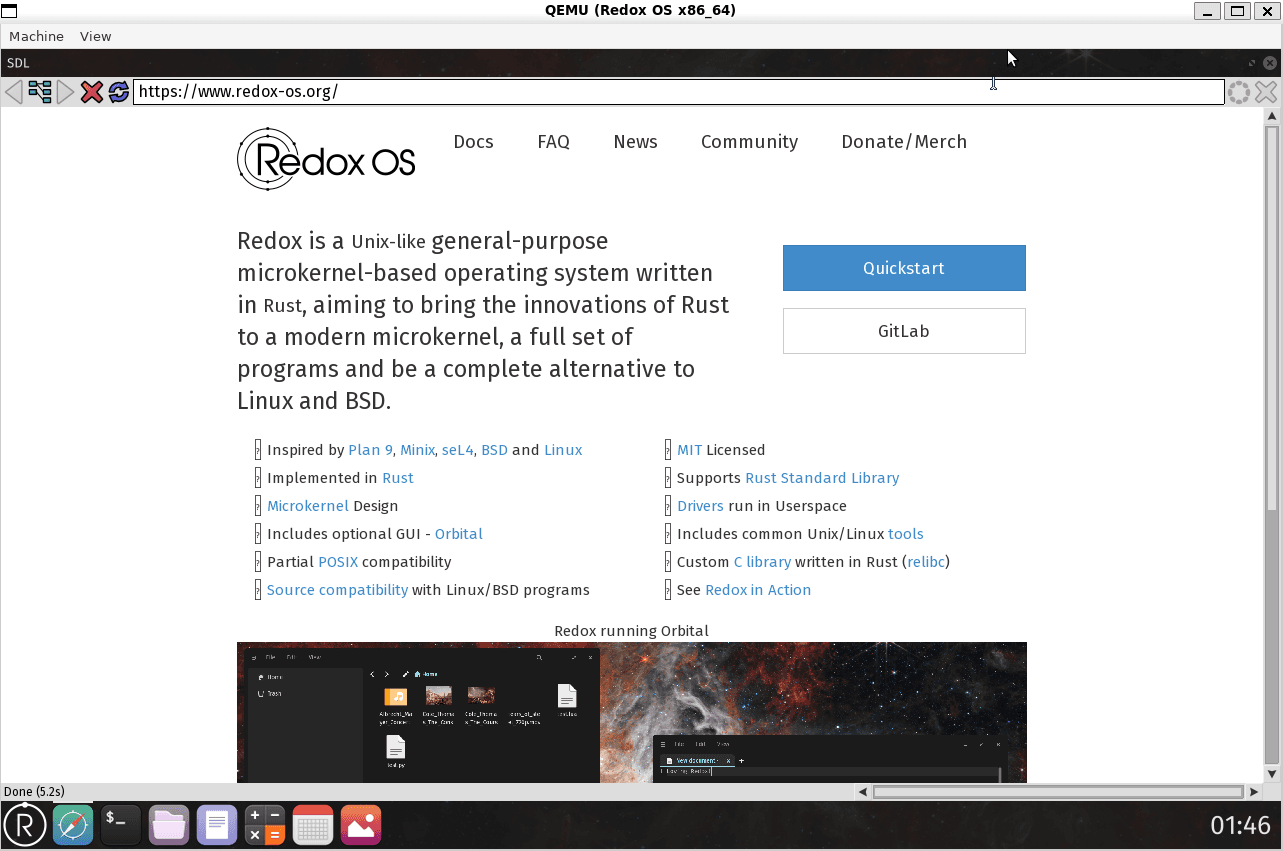This screenshot has height=851, width=1283.
Task: Launch the text editor from the taskbar
Action: pyautogui.click(x=217, y=825)
